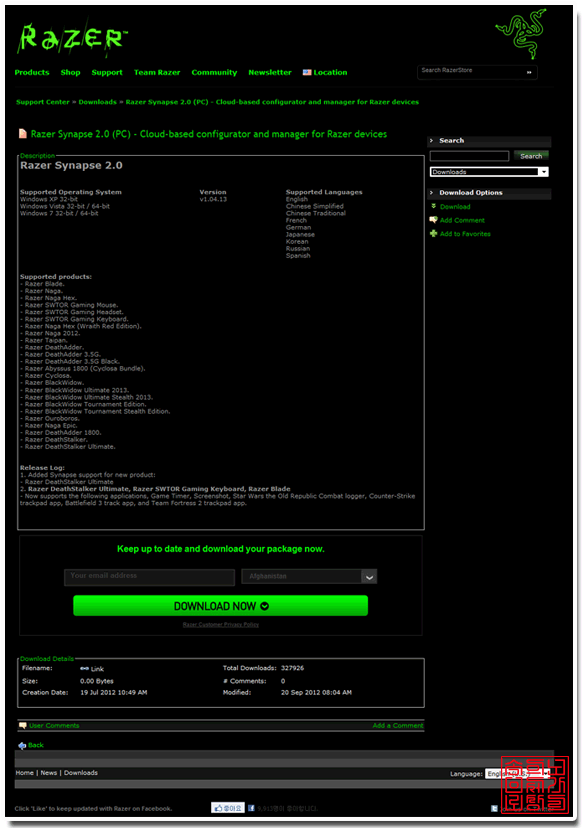Image resolution: width=582 pixels, height=828 pixels.
Task: Open the Downloads category dropdown
Action: coord(489,172)
